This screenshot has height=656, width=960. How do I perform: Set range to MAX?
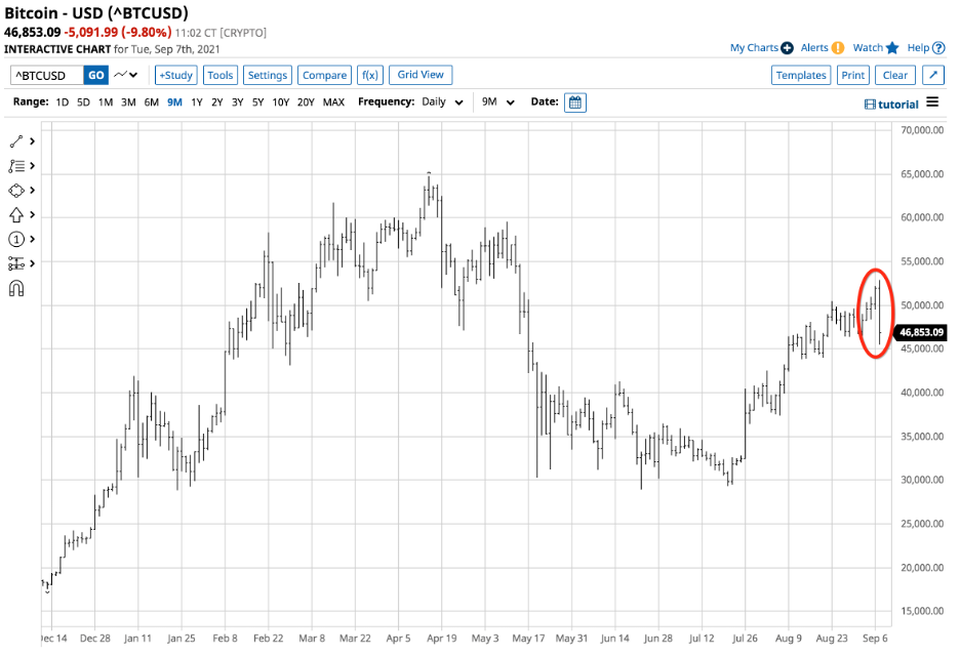333,102
